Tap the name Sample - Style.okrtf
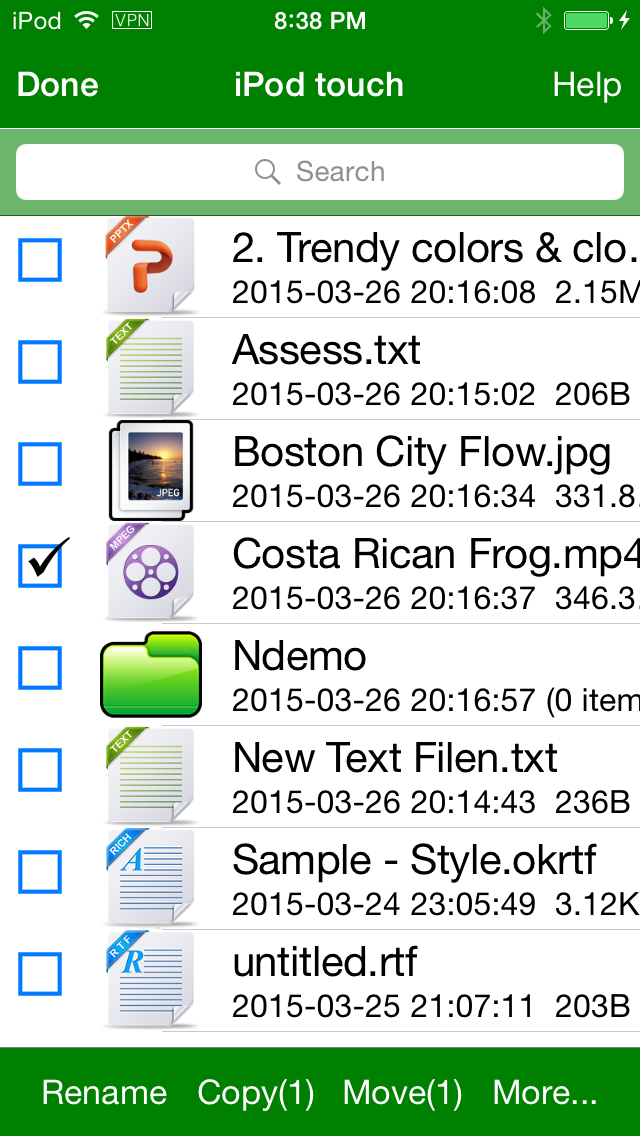This screenshot has width=640, height=1136. 415,861
